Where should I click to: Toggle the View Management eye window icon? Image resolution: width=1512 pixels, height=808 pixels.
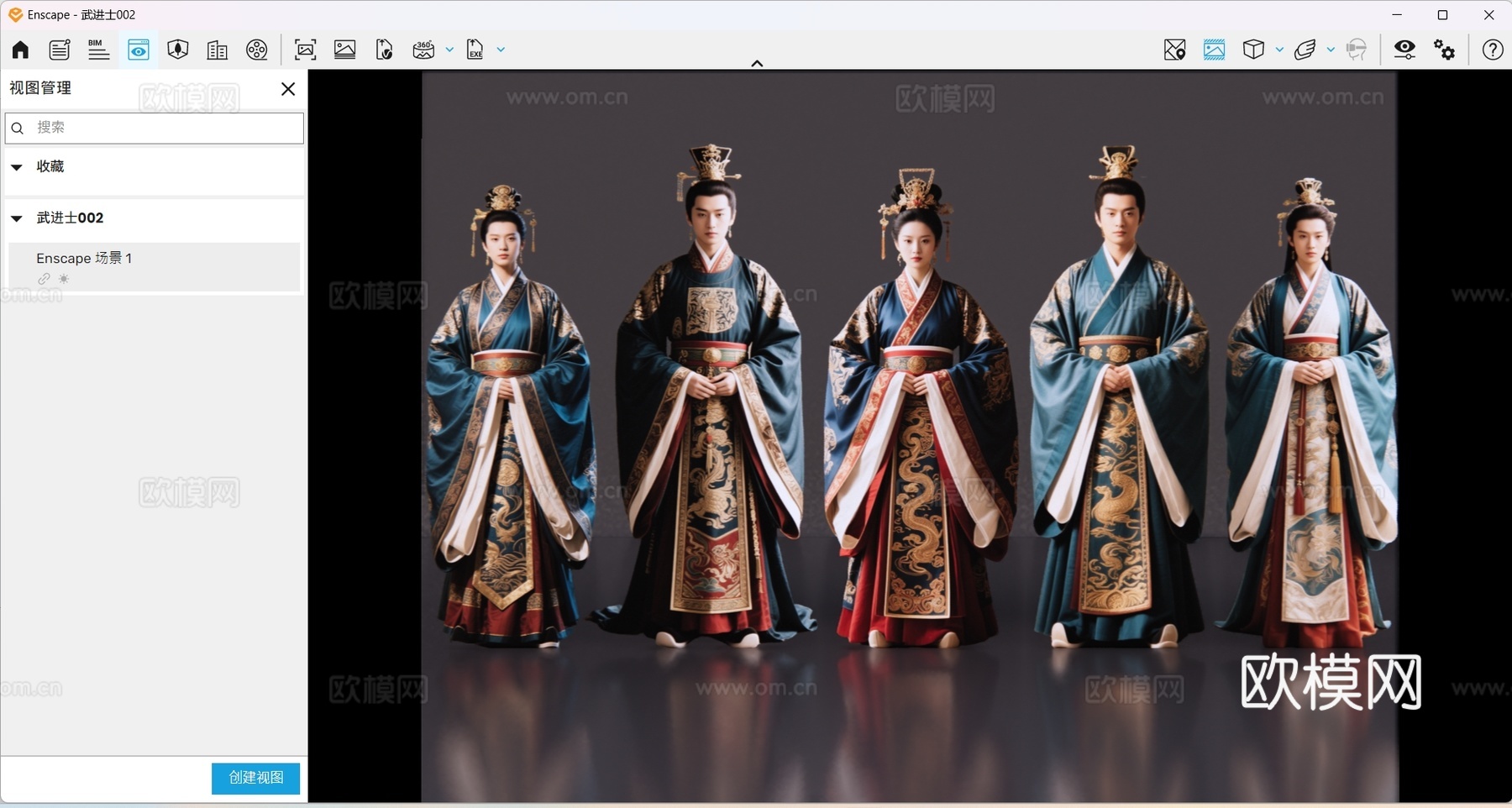point(139,50)
